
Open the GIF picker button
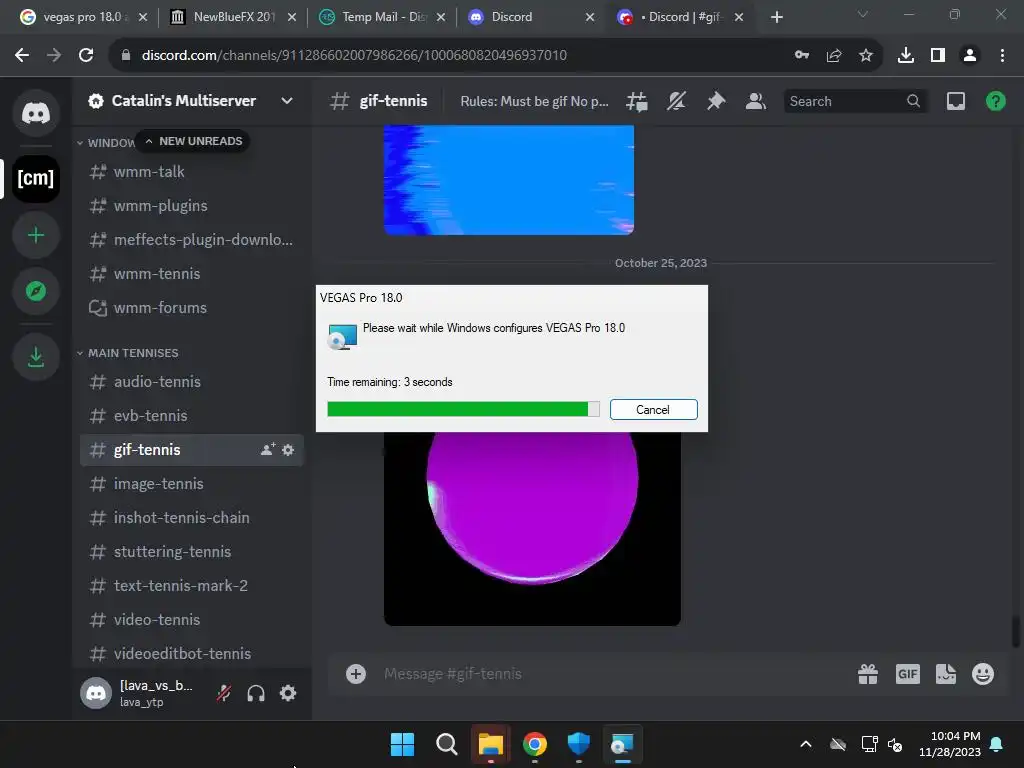(x=908, y=674)
